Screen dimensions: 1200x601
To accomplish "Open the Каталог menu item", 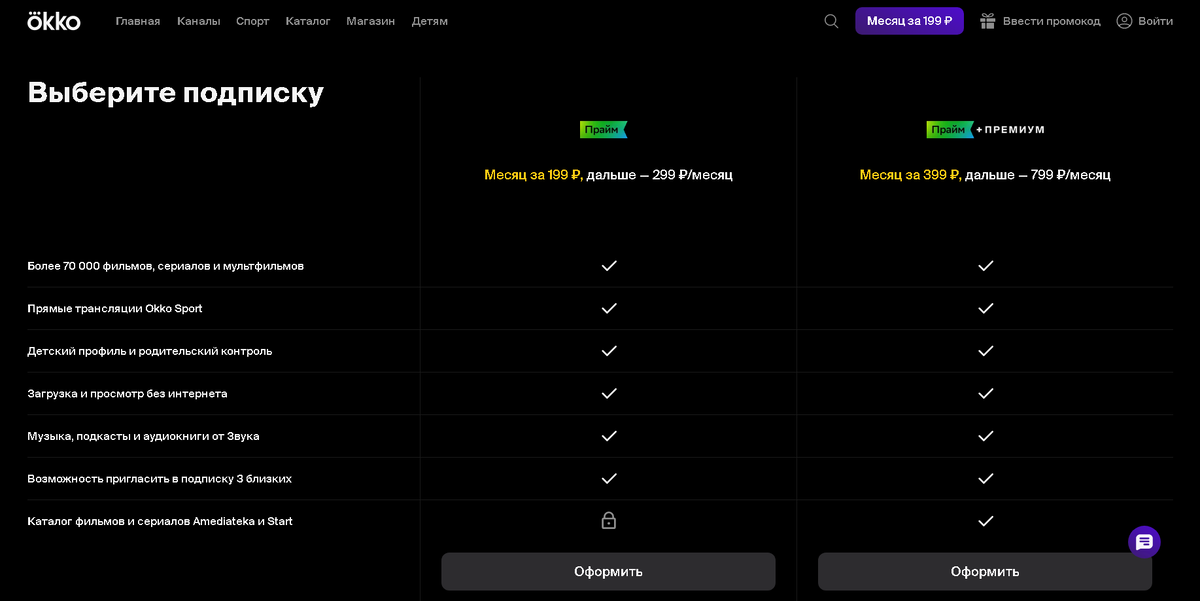I will 308,21.
